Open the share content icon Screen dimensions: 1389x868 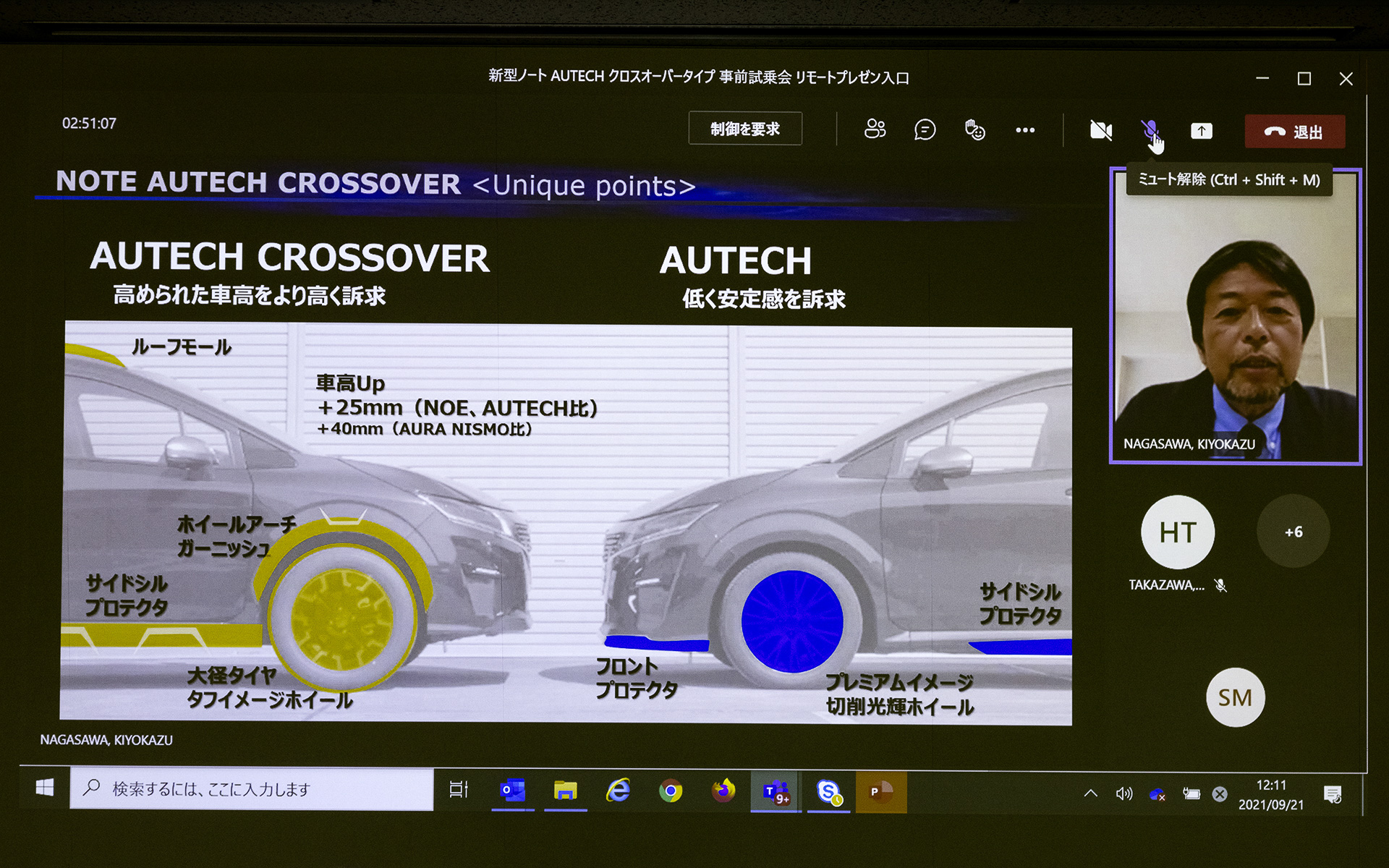(1201, 131)
